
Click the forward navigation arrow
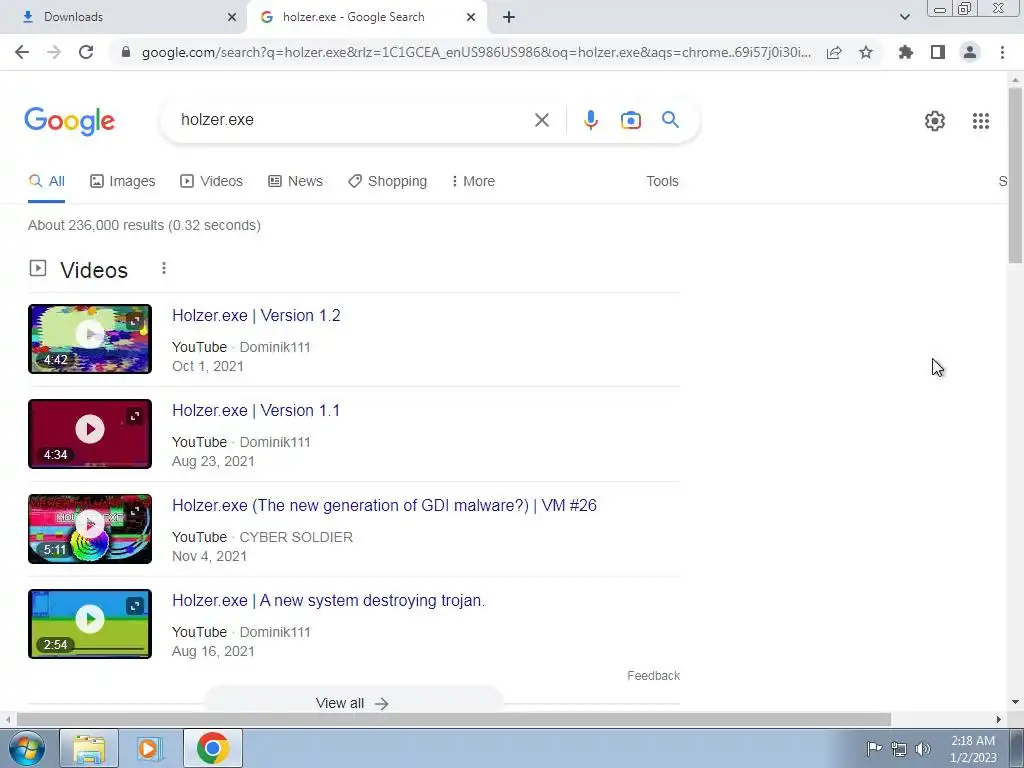click(54, 52)
